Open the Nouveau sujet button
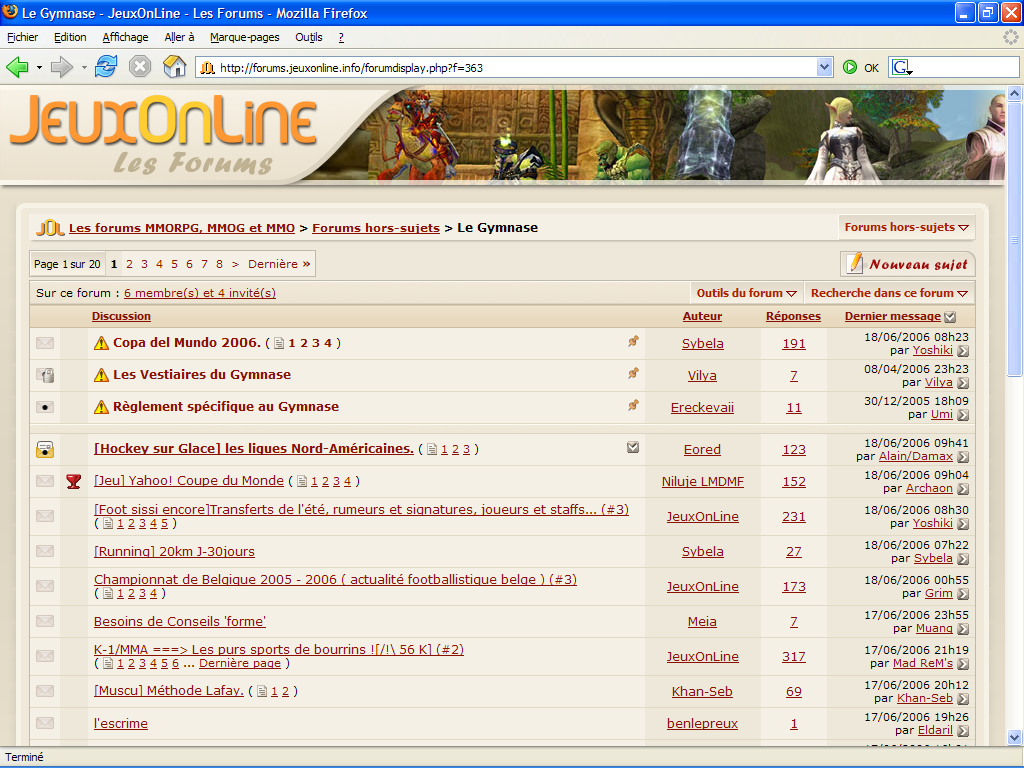The height and width of the screenshot is (768, 1024). (x=908, y=263)
